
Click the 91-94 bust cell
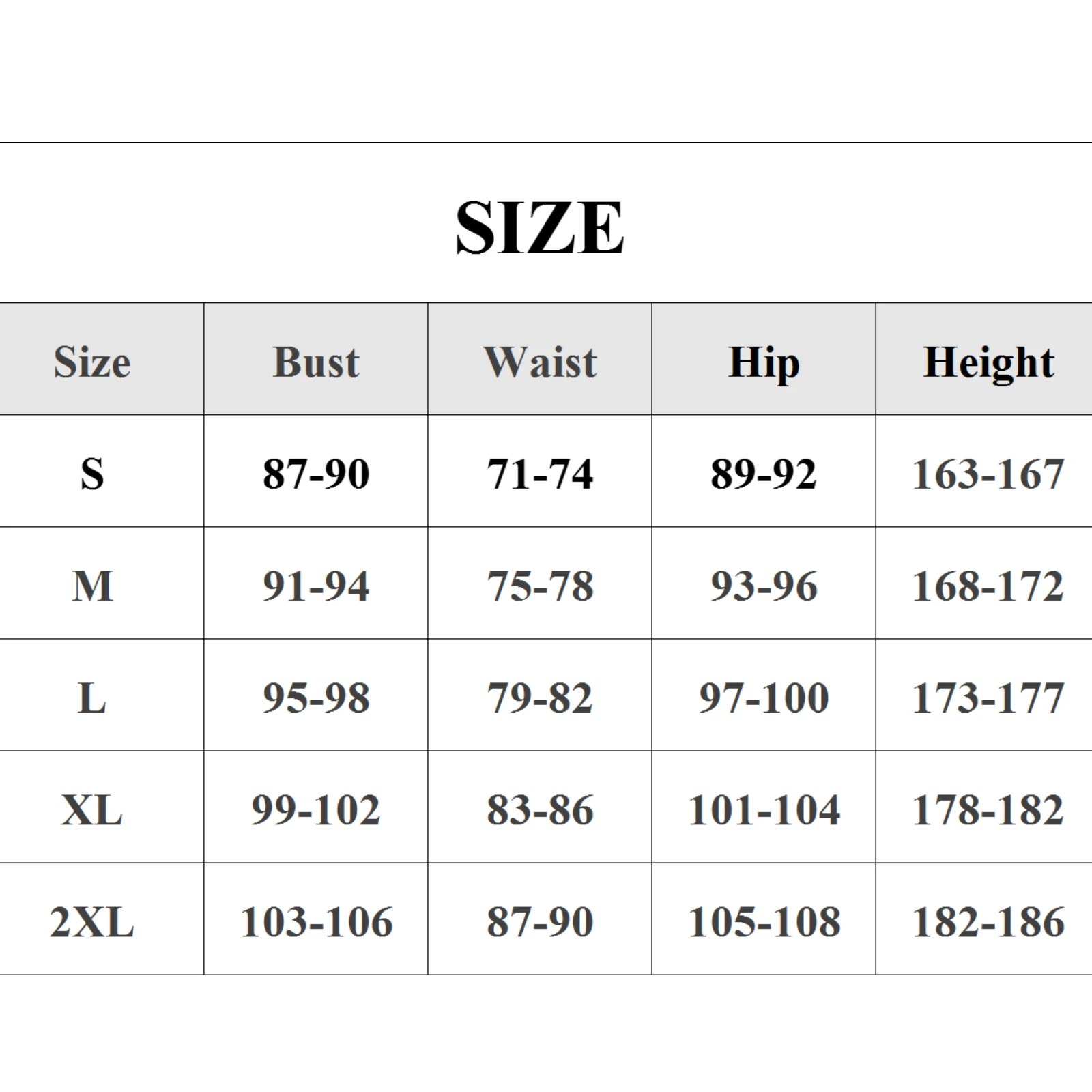[316, 586]
